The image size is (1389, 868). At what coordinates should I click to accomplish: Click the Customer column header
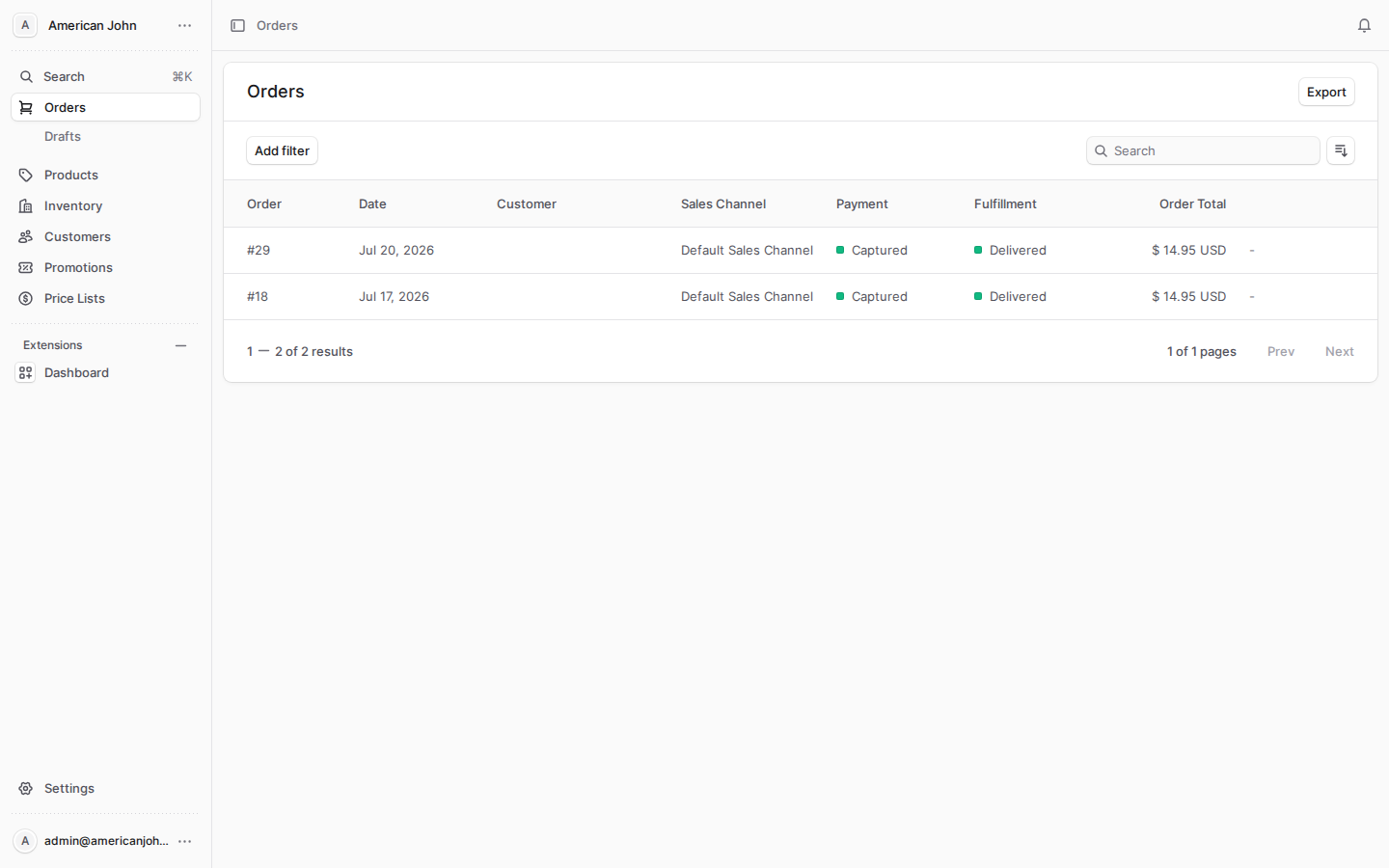[x=527, y=203]
